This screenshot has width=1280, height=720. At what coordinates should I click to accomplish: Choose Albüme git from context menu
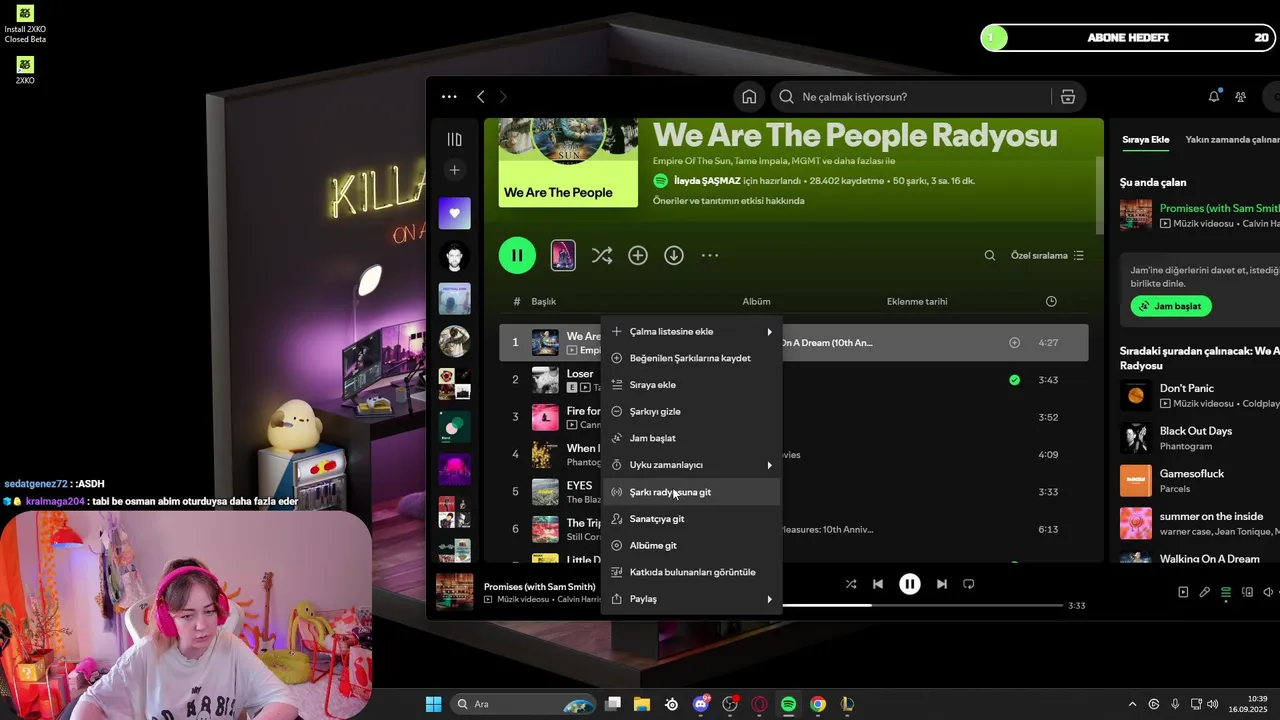(692, 546)
